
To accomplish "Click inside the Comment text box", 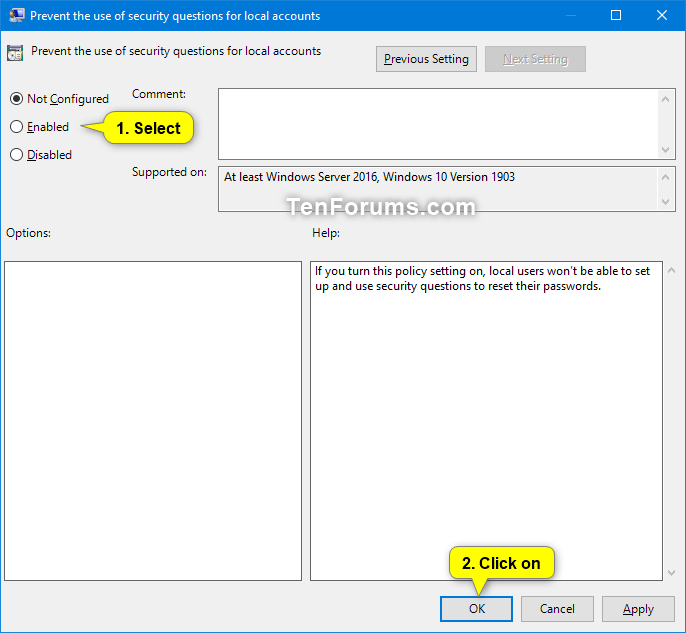I will (x=438, y=123).
